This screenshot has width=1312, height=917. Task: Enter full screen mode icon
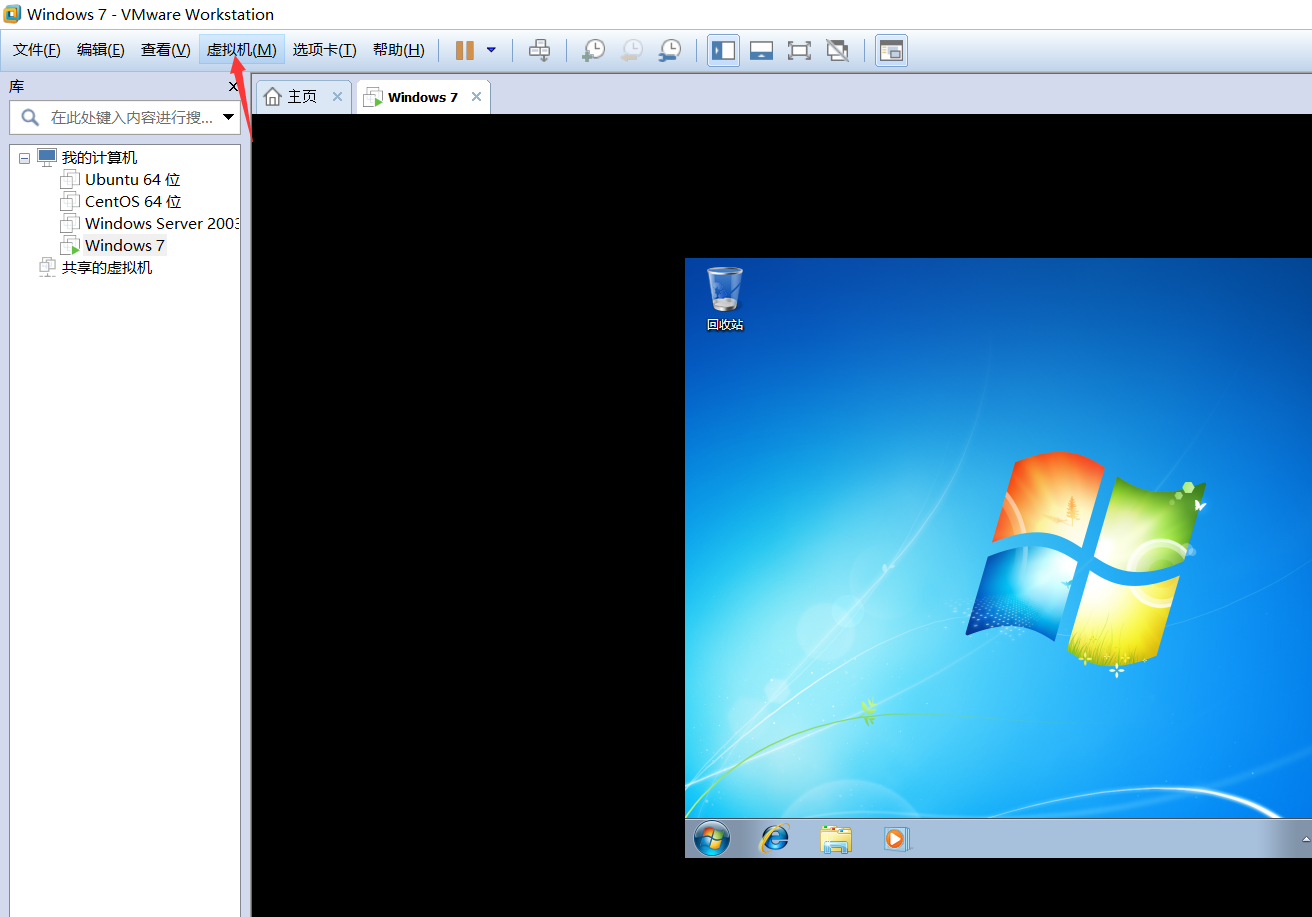[799, 50]
